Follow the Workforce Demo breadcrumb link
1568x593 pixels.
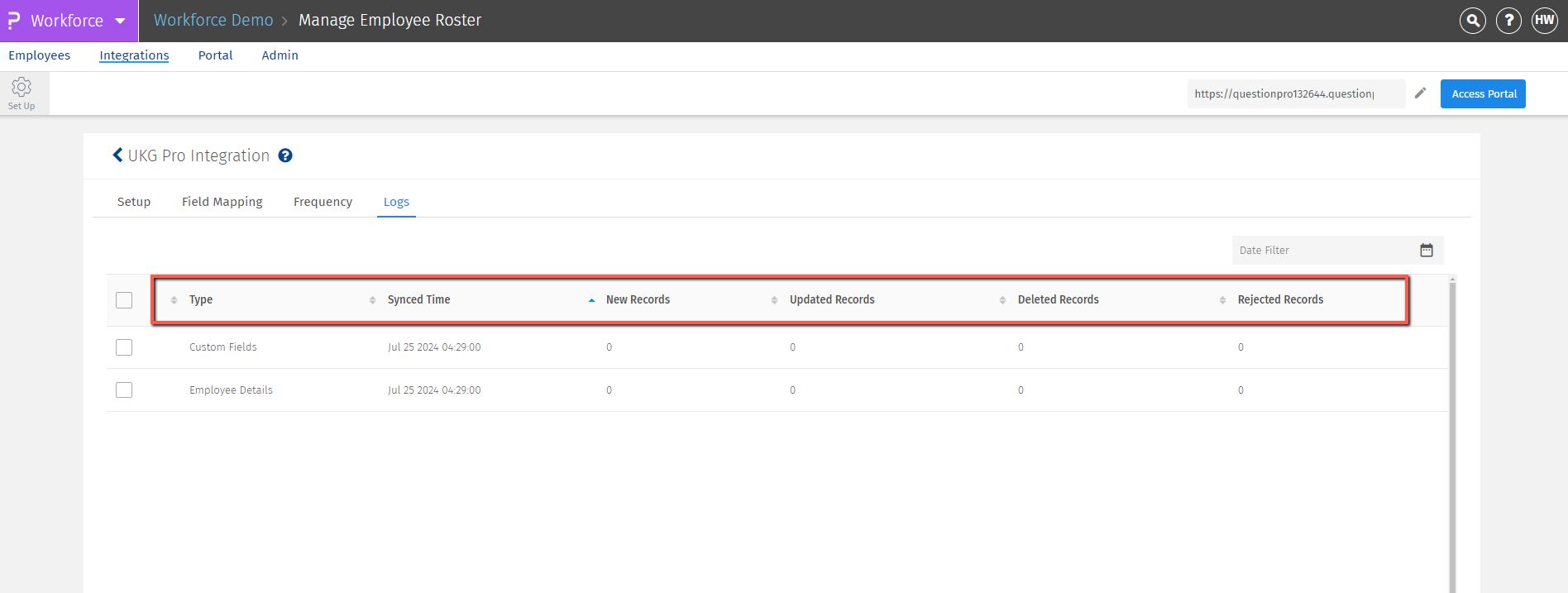click(x=213, y=21)
